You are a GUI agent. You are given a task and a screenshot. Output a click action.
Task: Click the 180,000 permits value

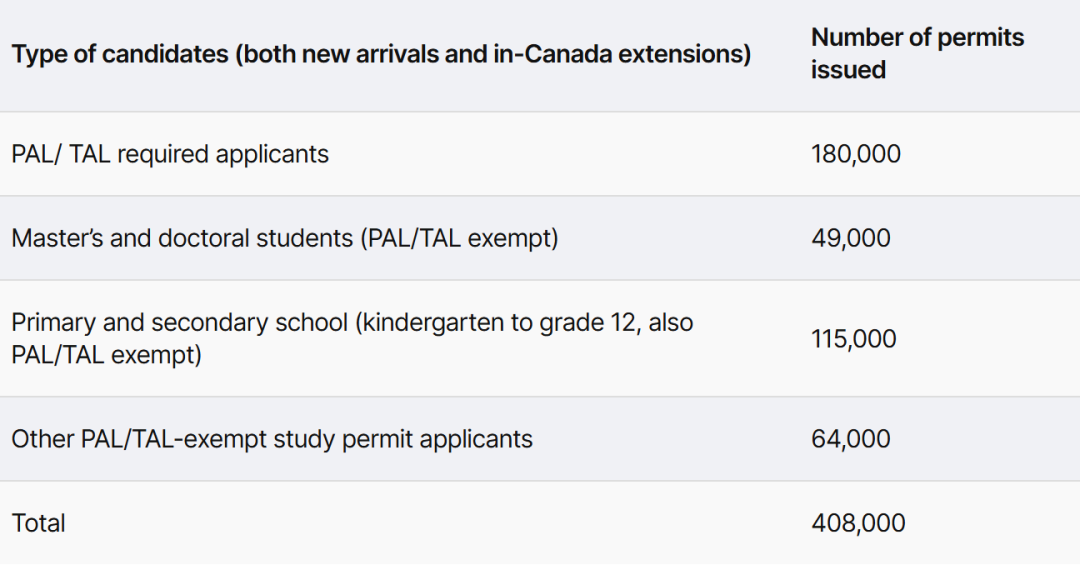[x=855, y=154]
